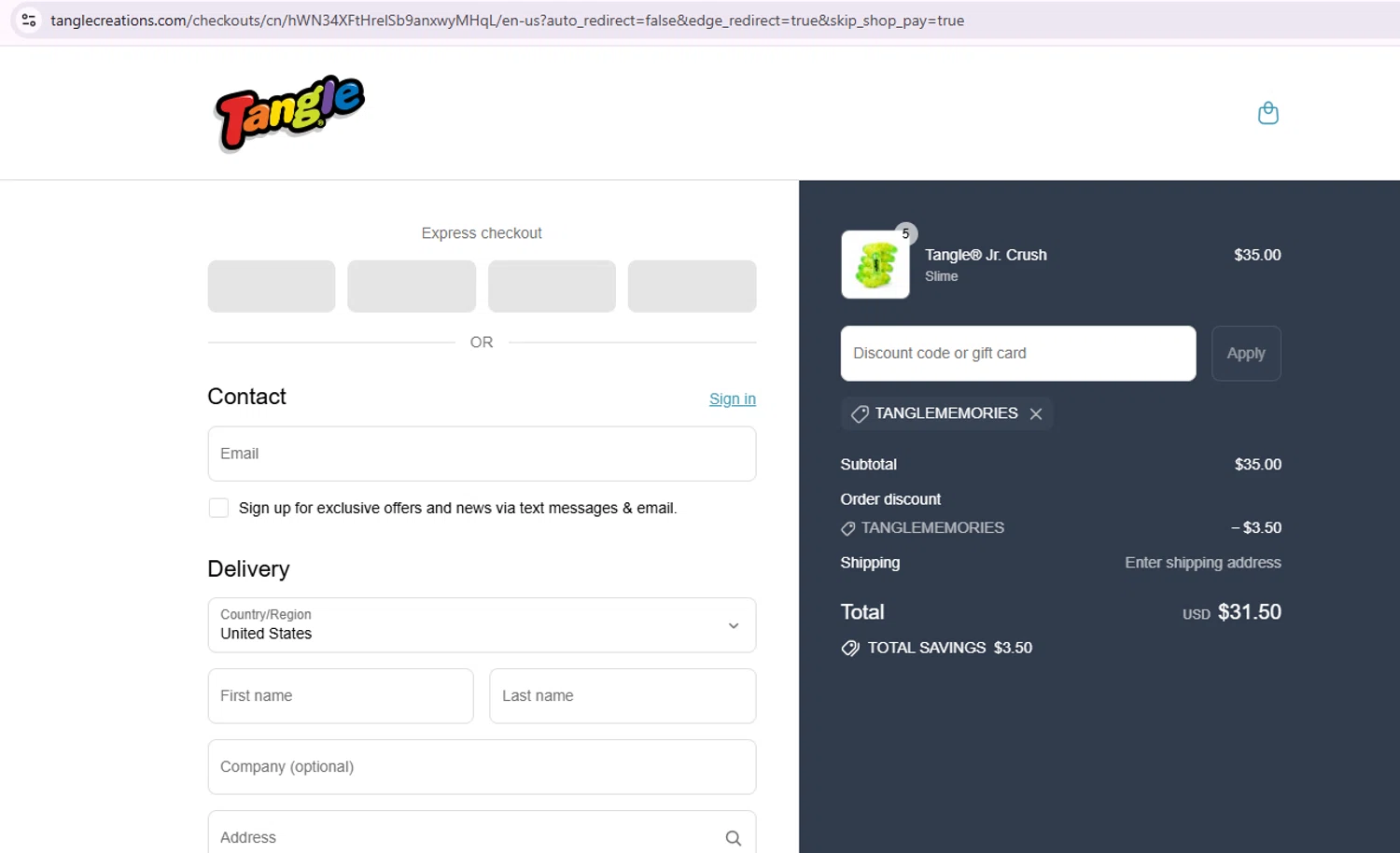Image resolution: width=1400 pixels, height=853 pixels.
Task: Click the Sign in link
Action: [733, 399]
